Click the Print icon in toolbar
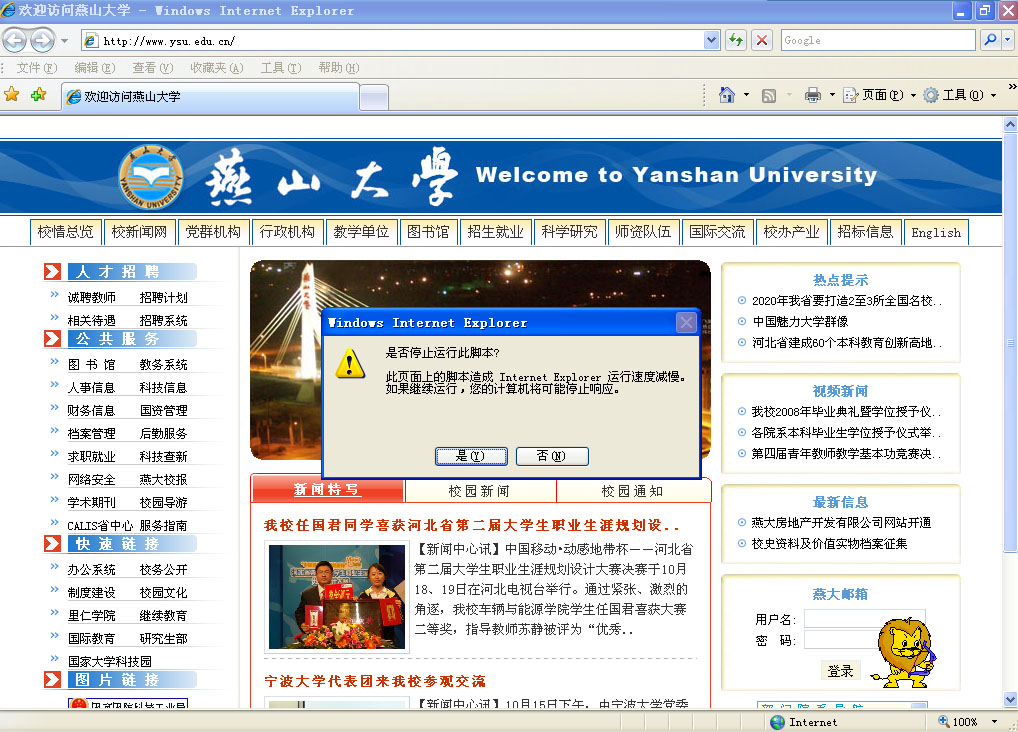The image size is (1018, 732). point(812,95)
